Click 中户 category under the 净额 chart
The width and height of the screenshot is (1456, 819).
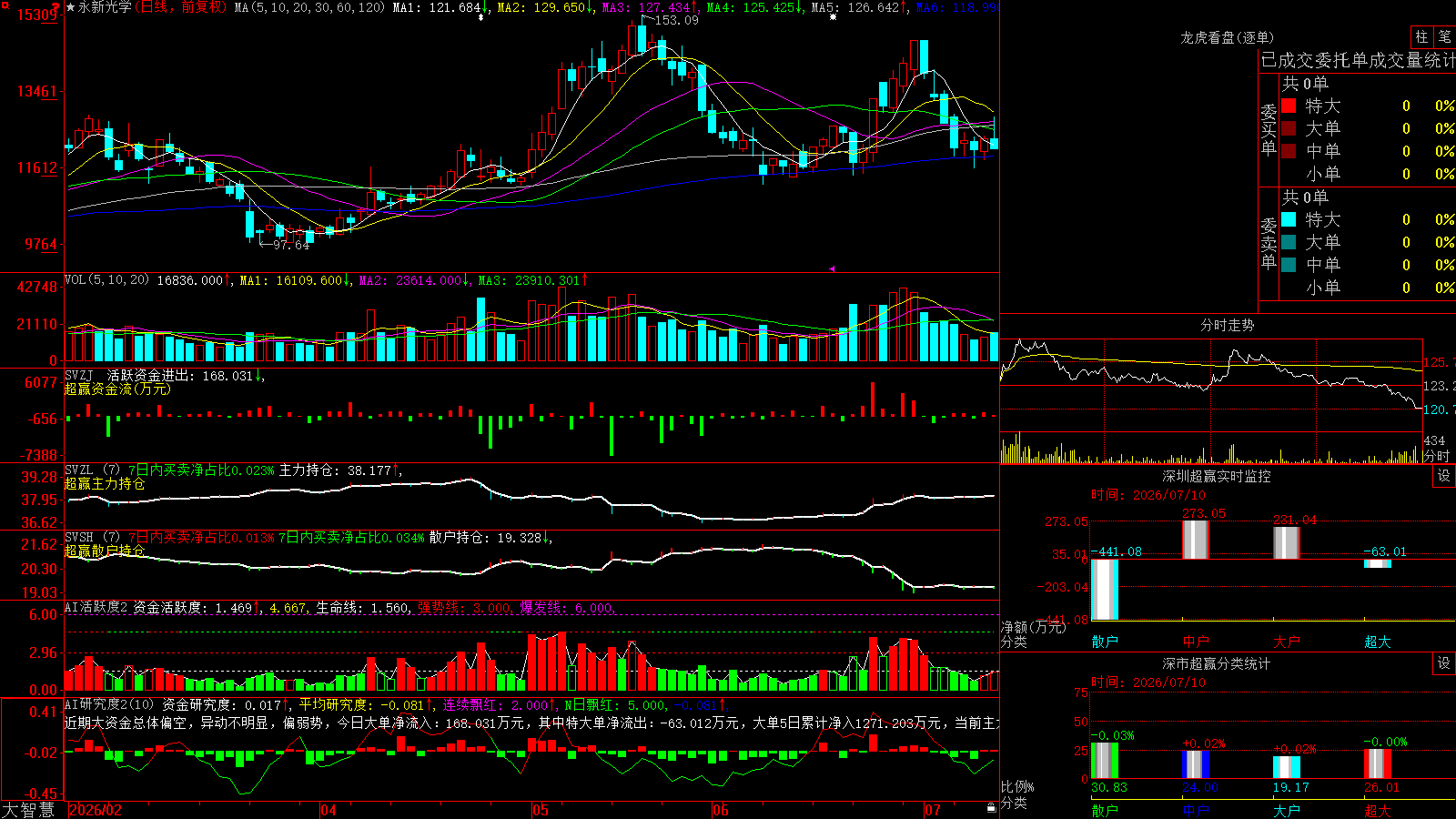tap(1196, 642)
